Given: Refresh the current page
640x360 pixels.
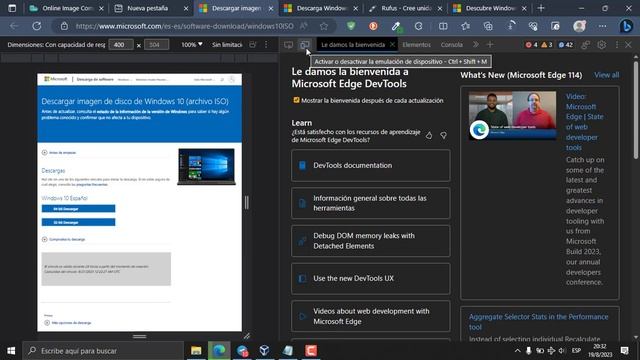Looking at the screenshot, I should 37,26.
